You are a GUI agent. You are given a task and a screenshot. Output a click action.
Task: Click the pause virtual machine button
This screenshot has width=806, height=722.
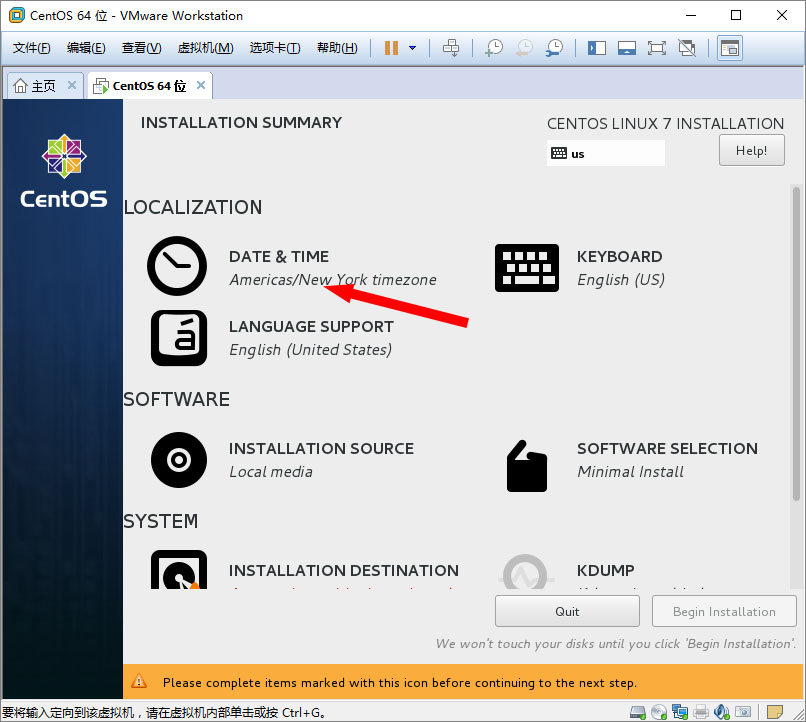pos(390,48)
